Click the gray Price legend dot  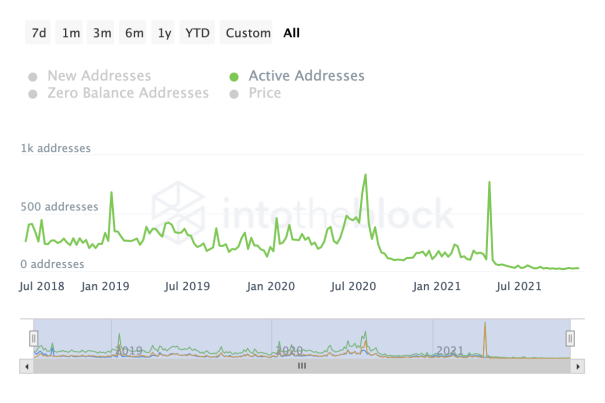(234, 94)
